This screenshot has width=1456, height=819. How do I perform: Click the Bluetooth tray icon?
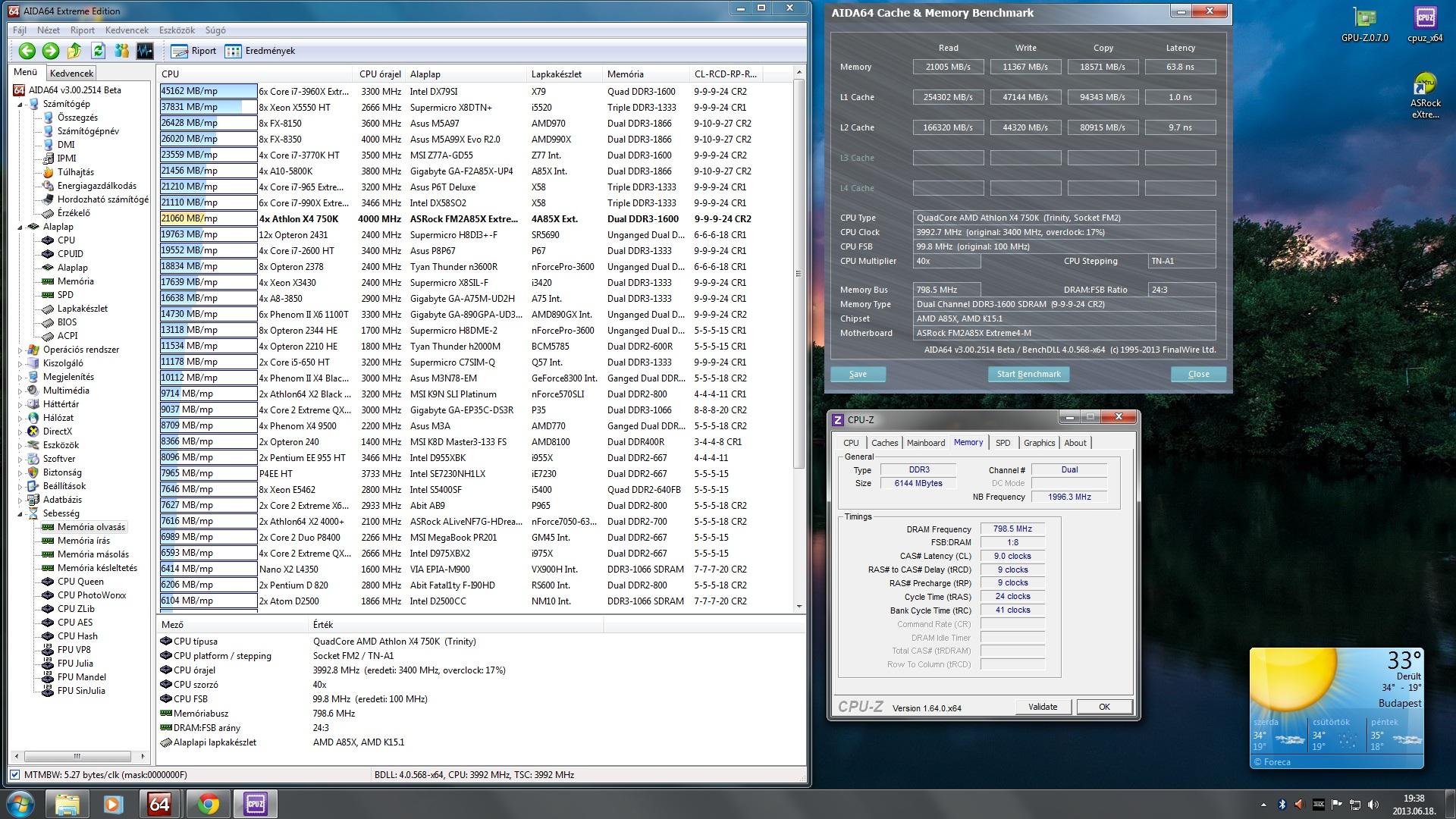pyautogui.click(x=1281, y=805)
